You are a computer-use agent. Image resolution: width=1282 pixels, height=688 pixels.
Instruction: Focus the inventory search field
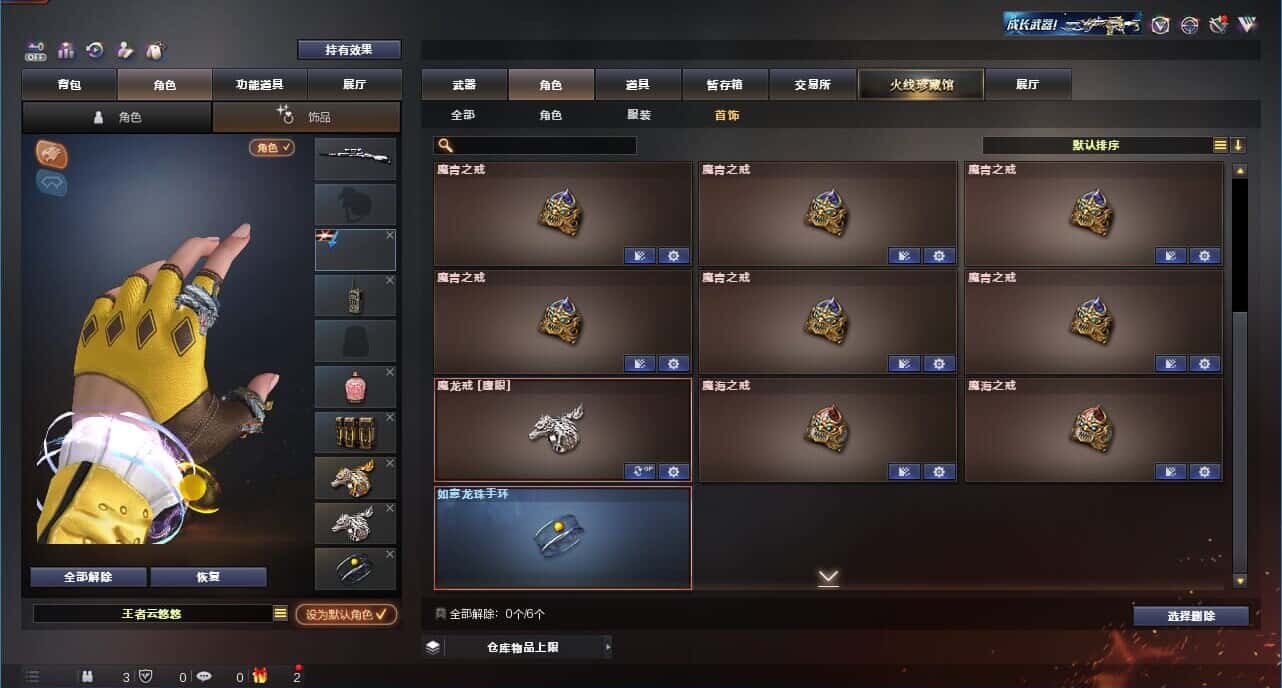click(x=535, y=145)
